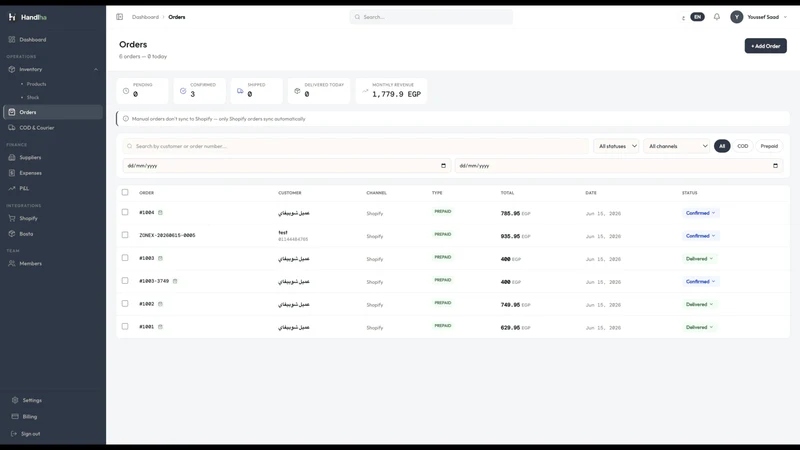This screenshot has height=450, width=800.
Task: Click the Suppliers icon in sidebar
Action: [12, 157]
